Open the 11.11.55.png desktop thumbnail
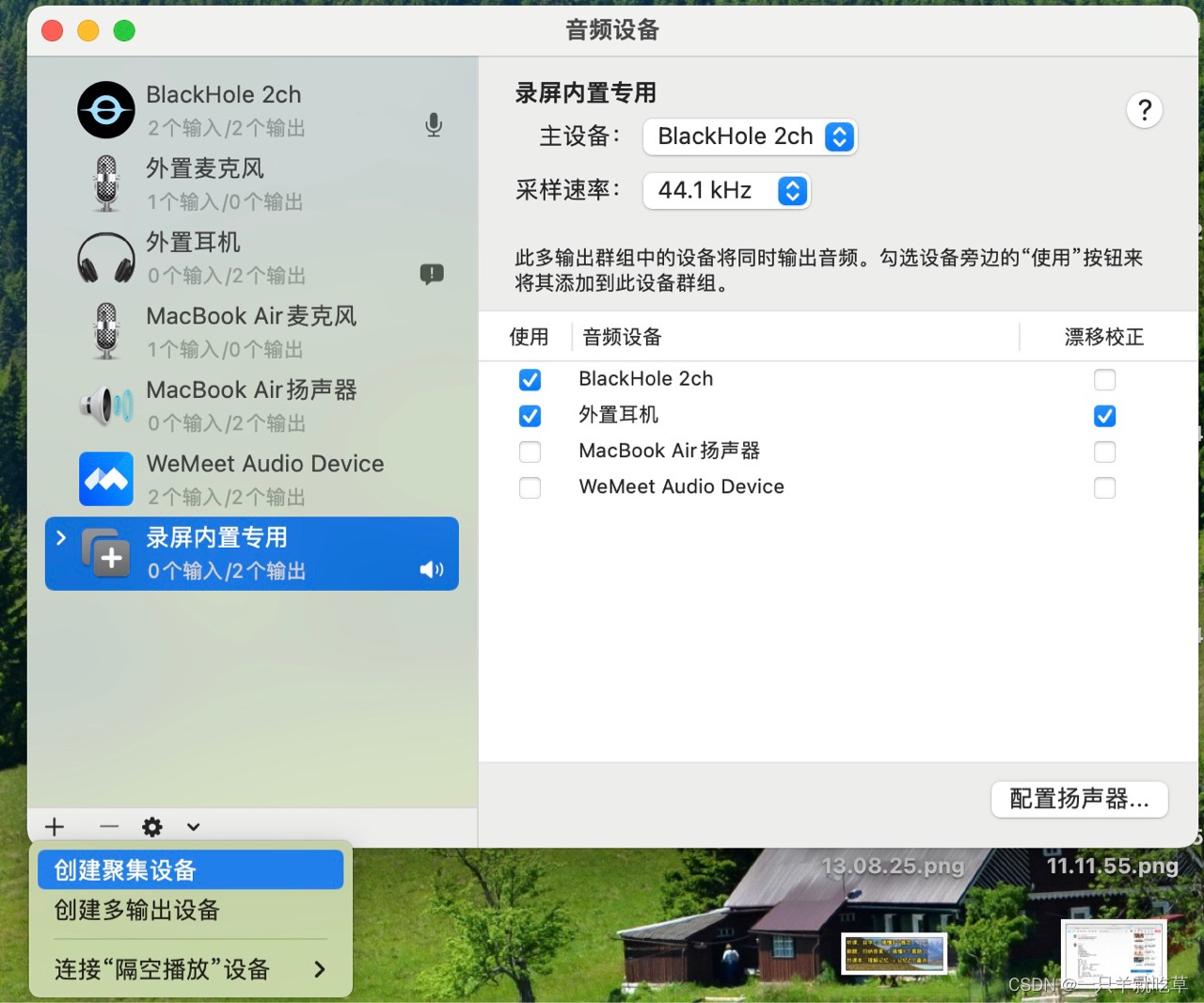Viewport: 1204px width, 1003px height. [1113, 954]
